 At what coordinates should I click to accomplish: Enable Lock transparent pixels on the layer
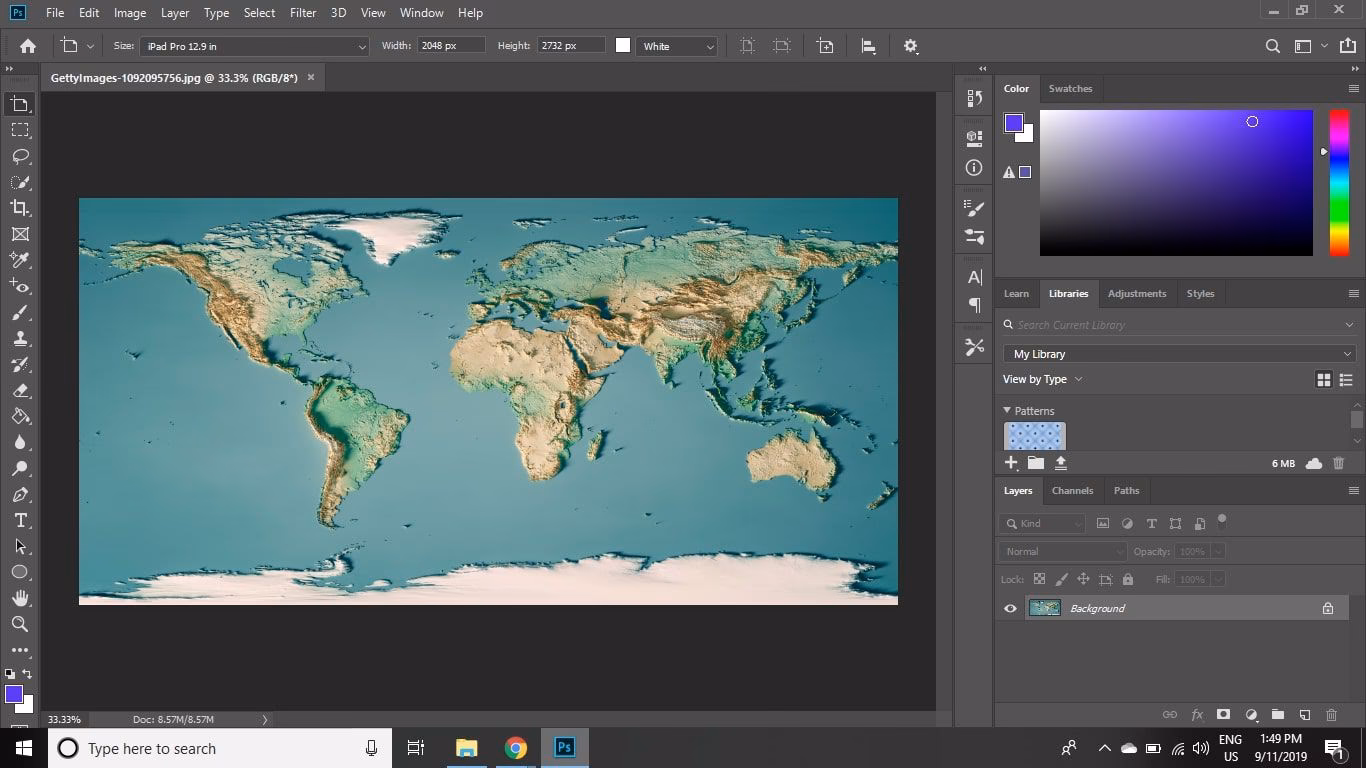1041,579
